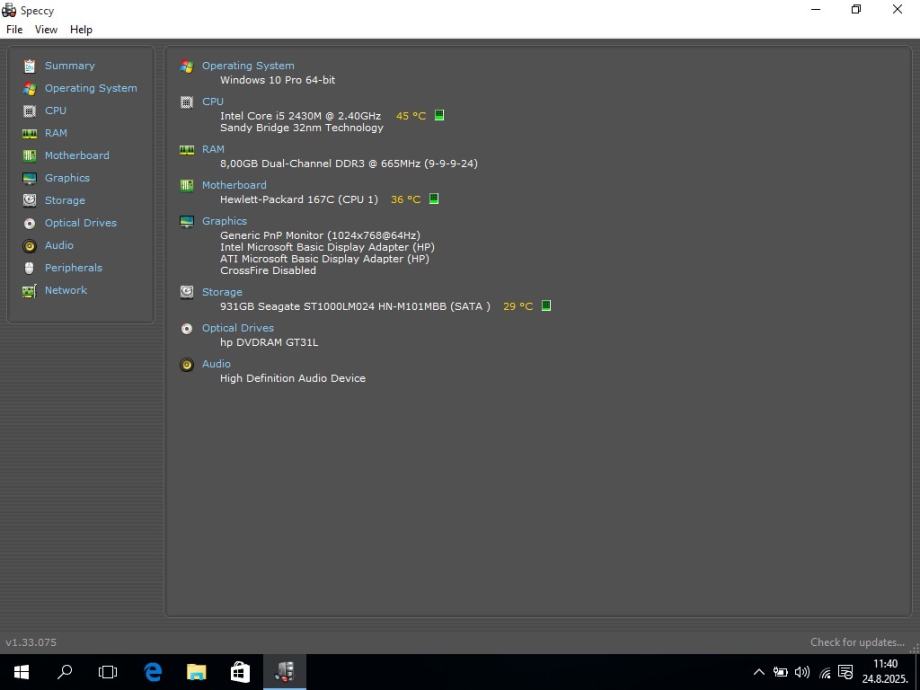Click the speaker icon beside Audio heading in main panel
This screenshot has height=690, width=920.
(187, 365)
